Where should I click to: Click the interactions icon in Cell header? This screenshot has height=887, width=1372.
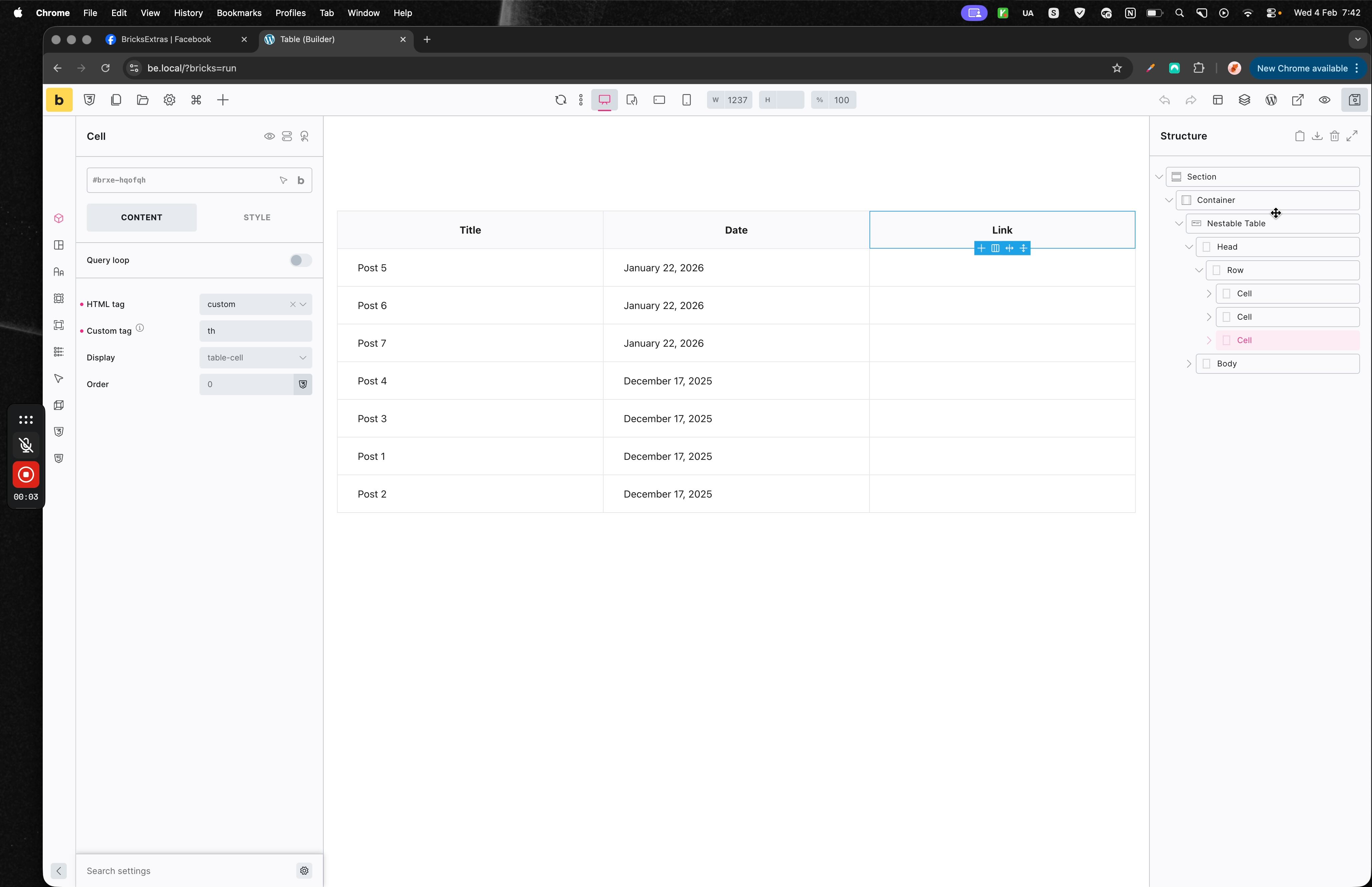(305, 136)
